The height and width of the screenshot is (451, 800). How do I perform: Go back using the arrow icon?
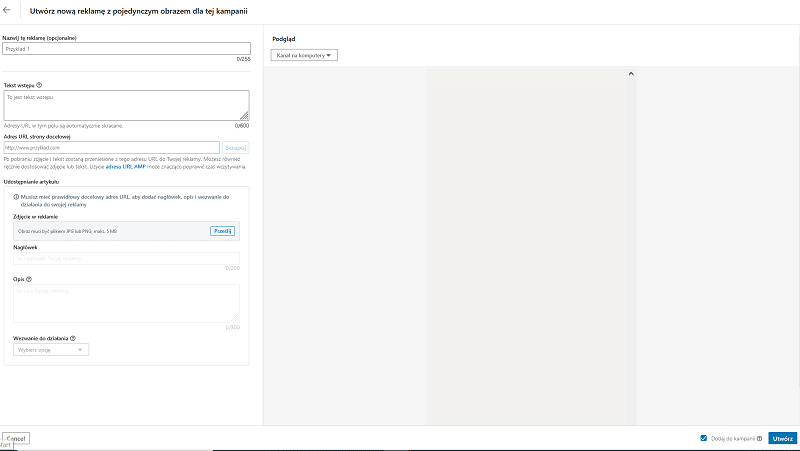click(7, 10)
